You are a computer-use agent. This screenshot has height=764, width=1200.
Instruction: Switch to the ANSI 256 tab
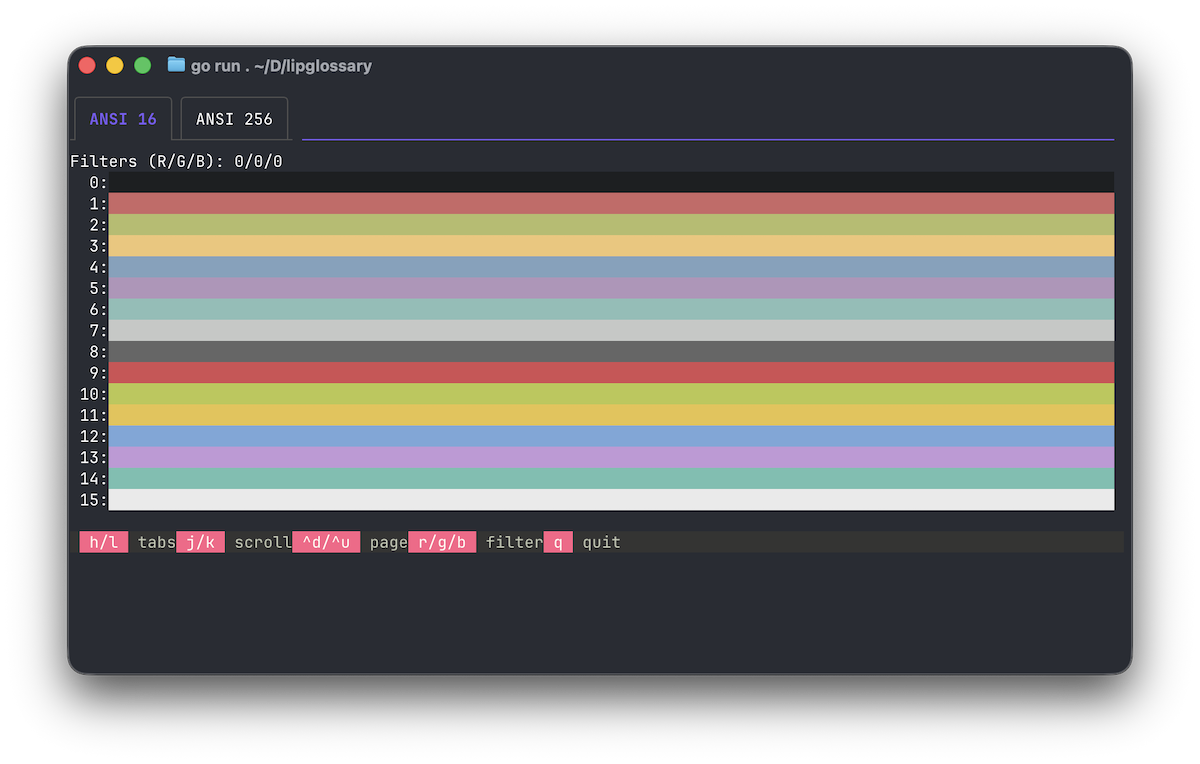click(234, 119)
